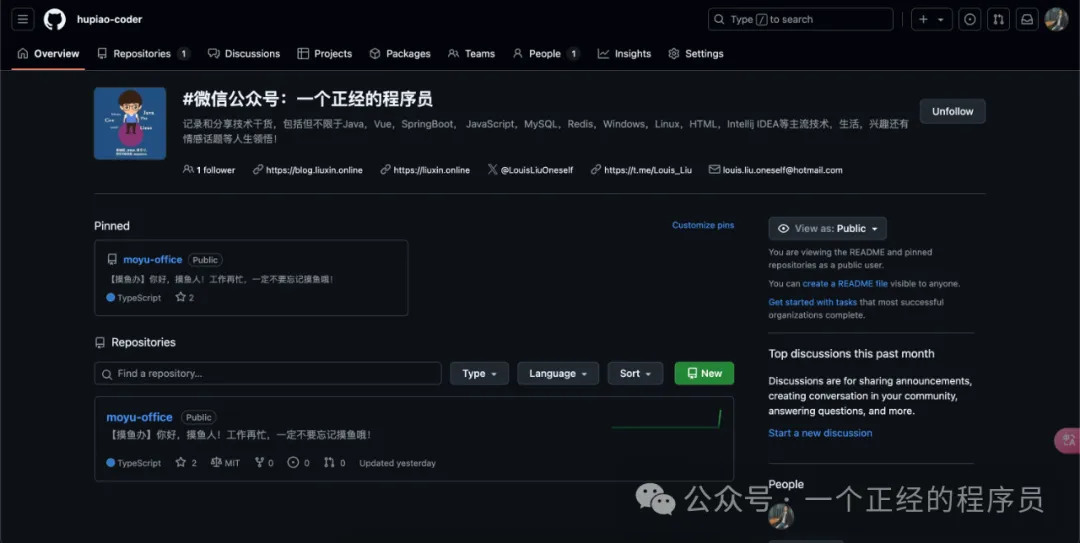1080x543 pixels.
Task: Focus the Find a repository search field
Action: 268,373
